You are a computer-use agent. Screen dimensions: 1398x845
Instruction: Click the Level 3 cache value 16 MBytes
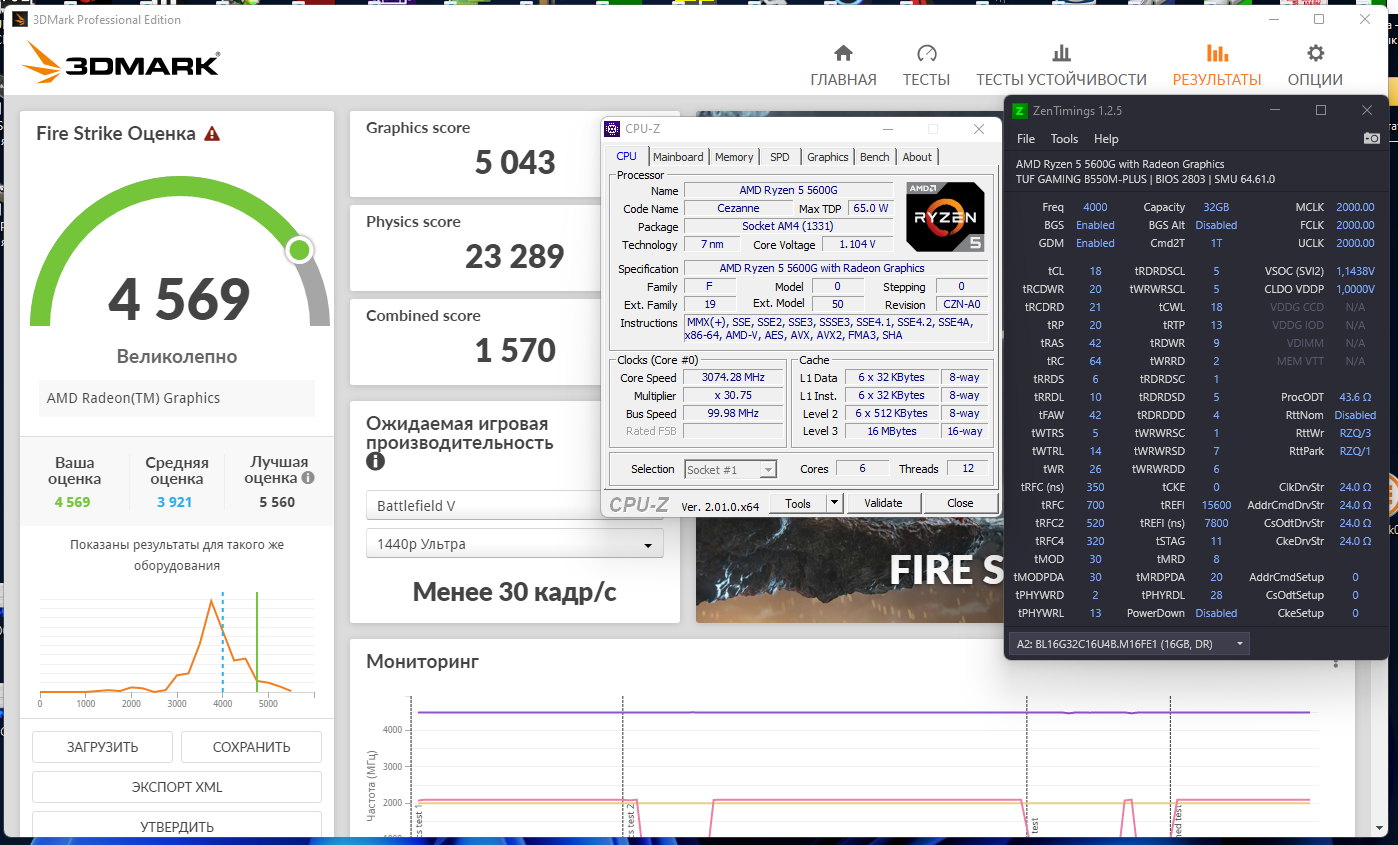pos(893,431)
